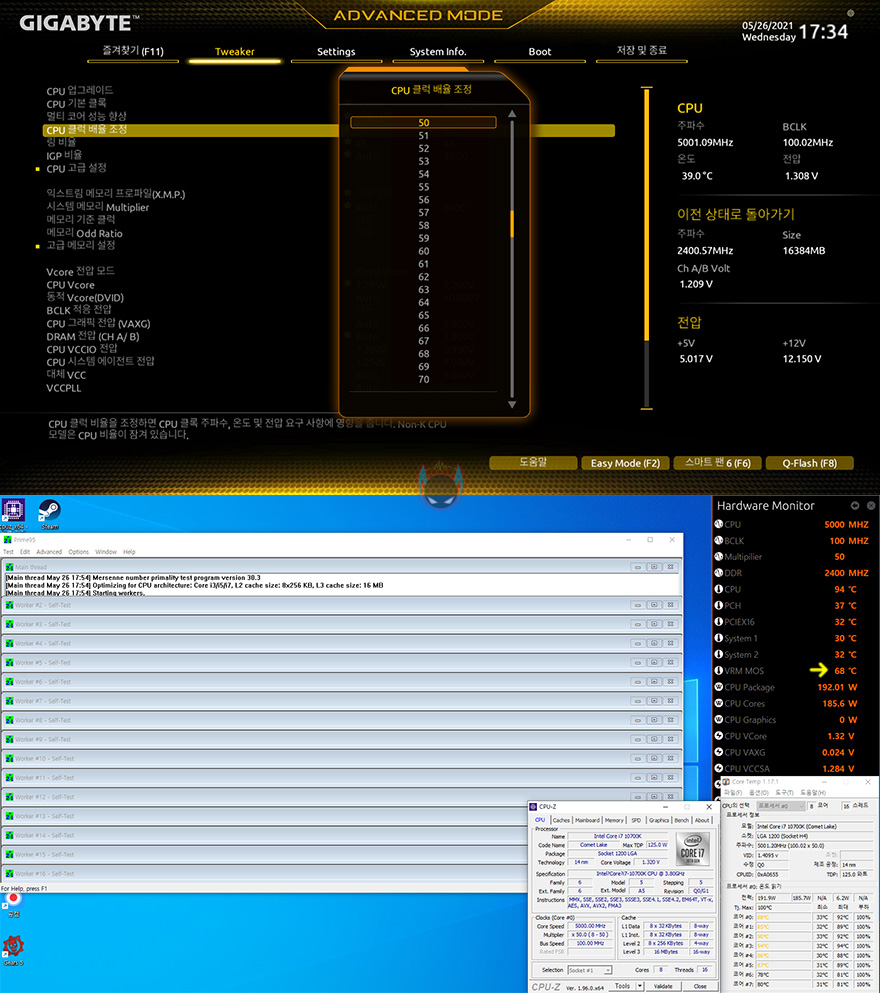
Task: Restore the Worker #10 Self-Test child window
Action: (654, 758)
